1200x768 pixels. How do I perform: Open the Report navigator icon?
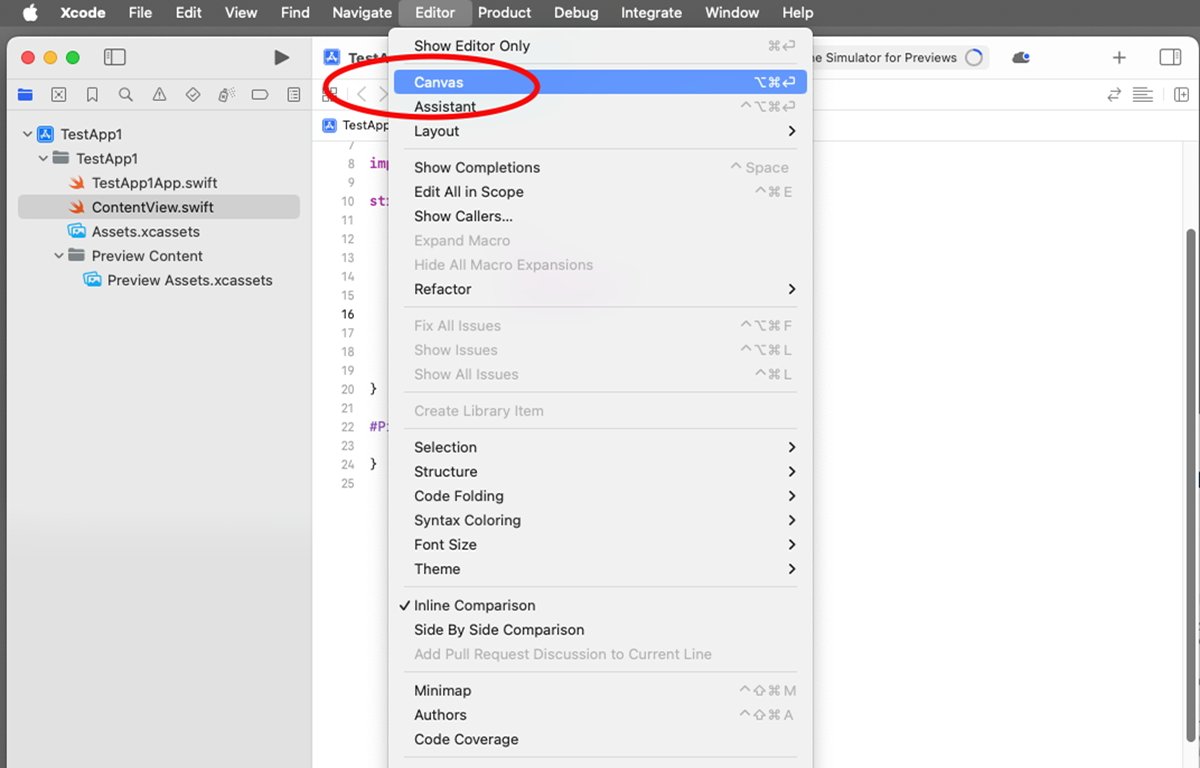[294, 95]
